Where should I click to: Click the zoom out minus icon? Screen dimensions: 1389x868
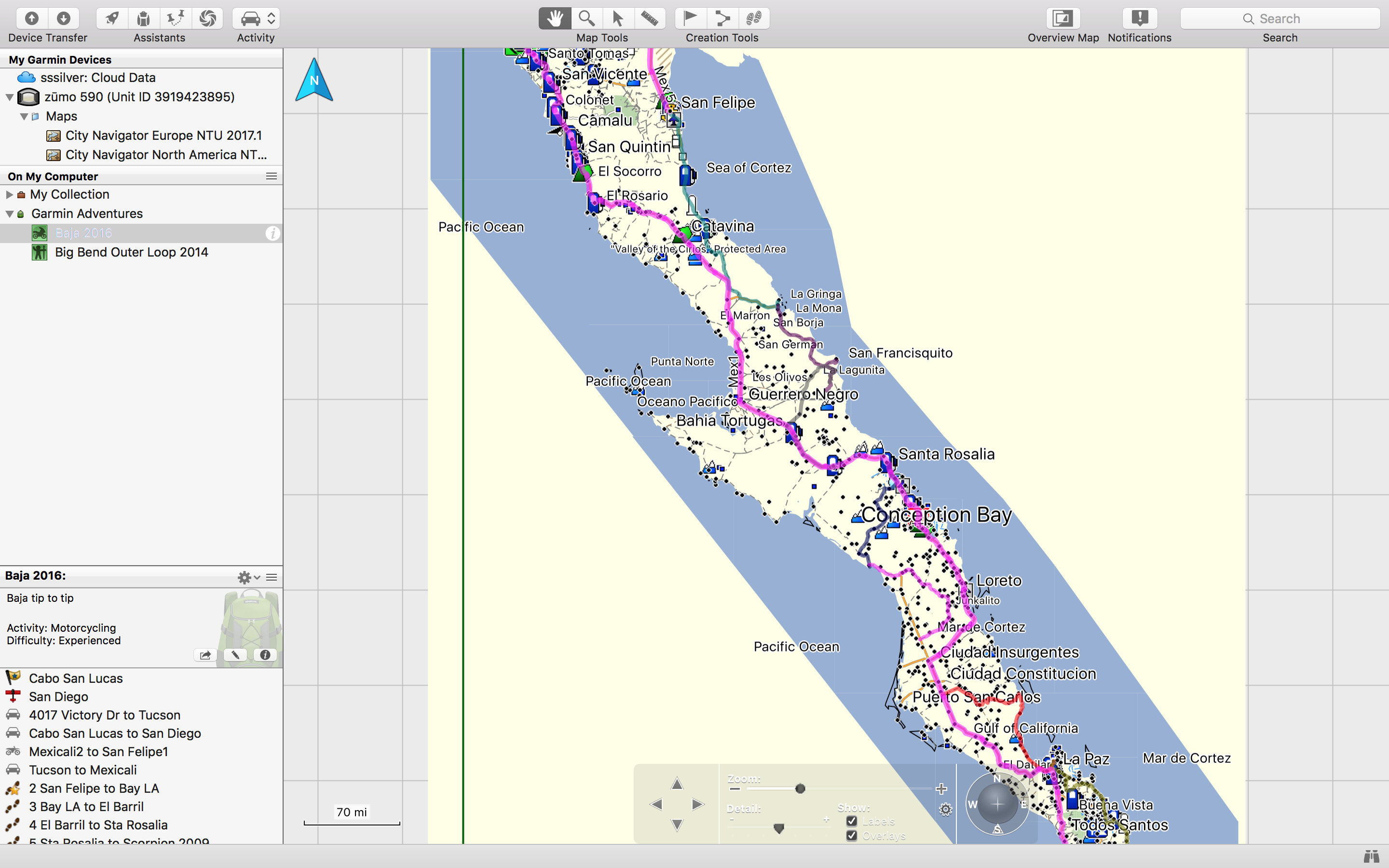coord(735,789)
